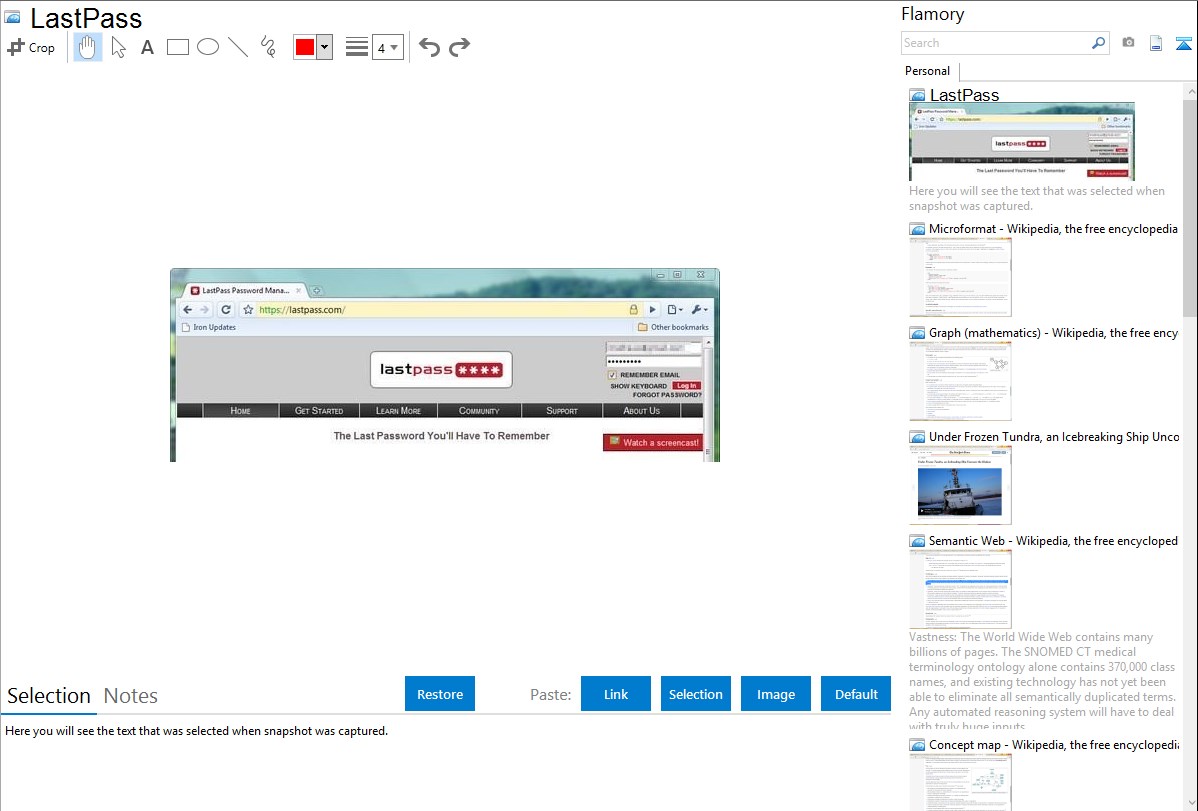
Task: Click the blue collapse-to-top icon
Action: pyautogui.click(x=1183, y=43)
